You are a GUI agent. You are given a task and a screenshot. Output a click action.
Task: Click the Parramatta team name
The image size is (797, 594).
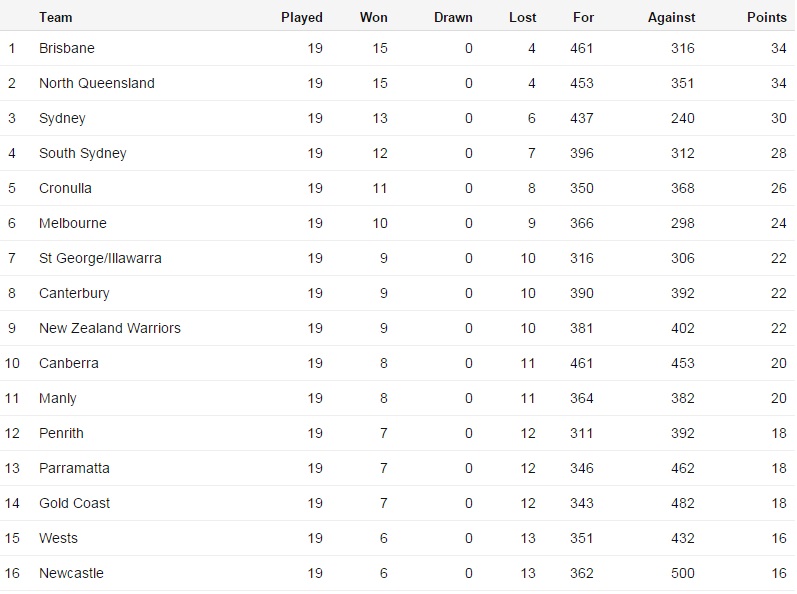coord(74,468)
